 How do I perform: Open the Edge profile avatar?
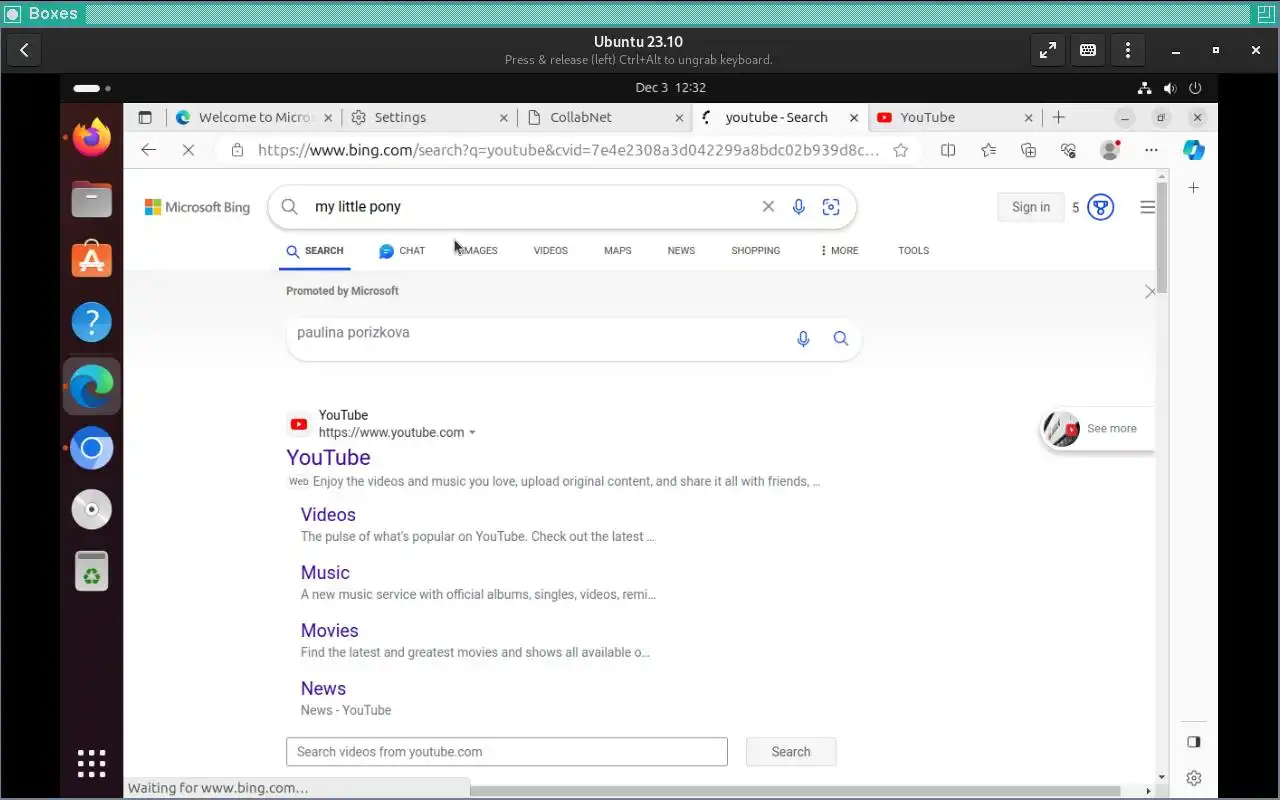1109,150
